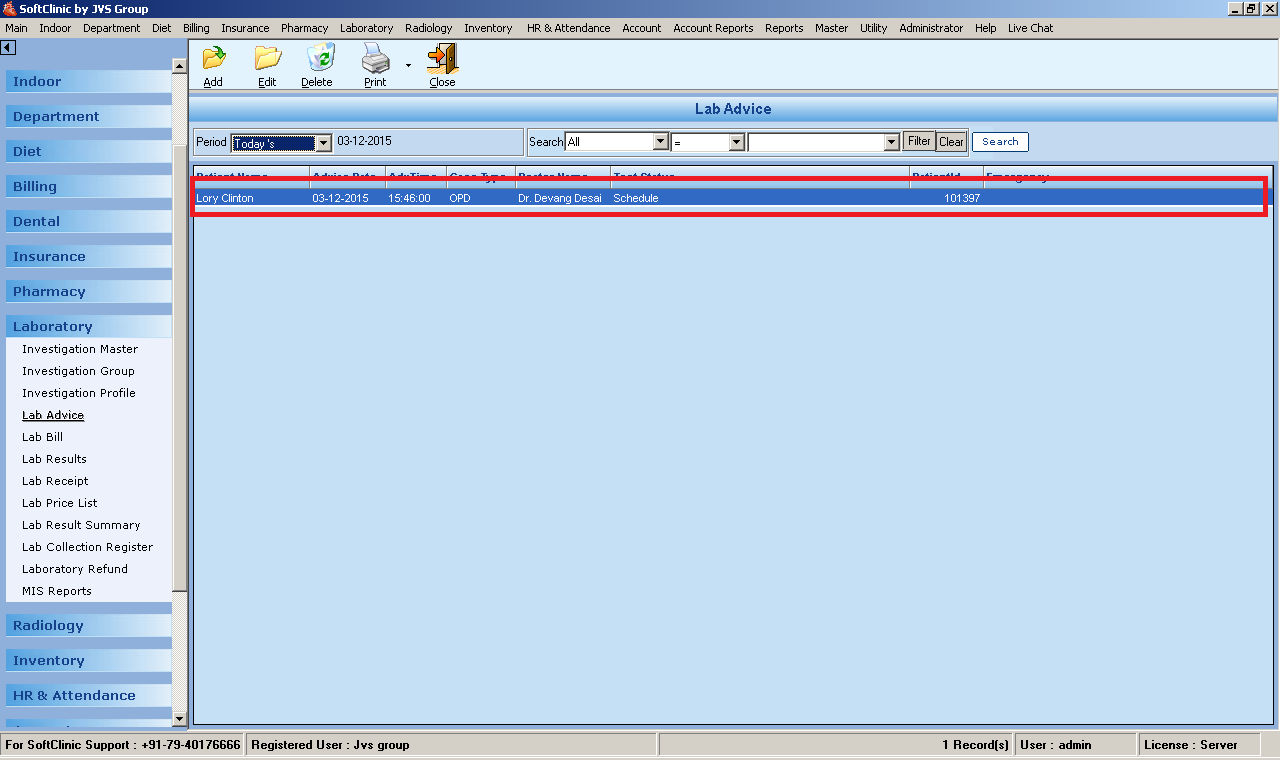Open the Print options dropdown arrow
1280x760 pixels.
(x=408, y=66)
